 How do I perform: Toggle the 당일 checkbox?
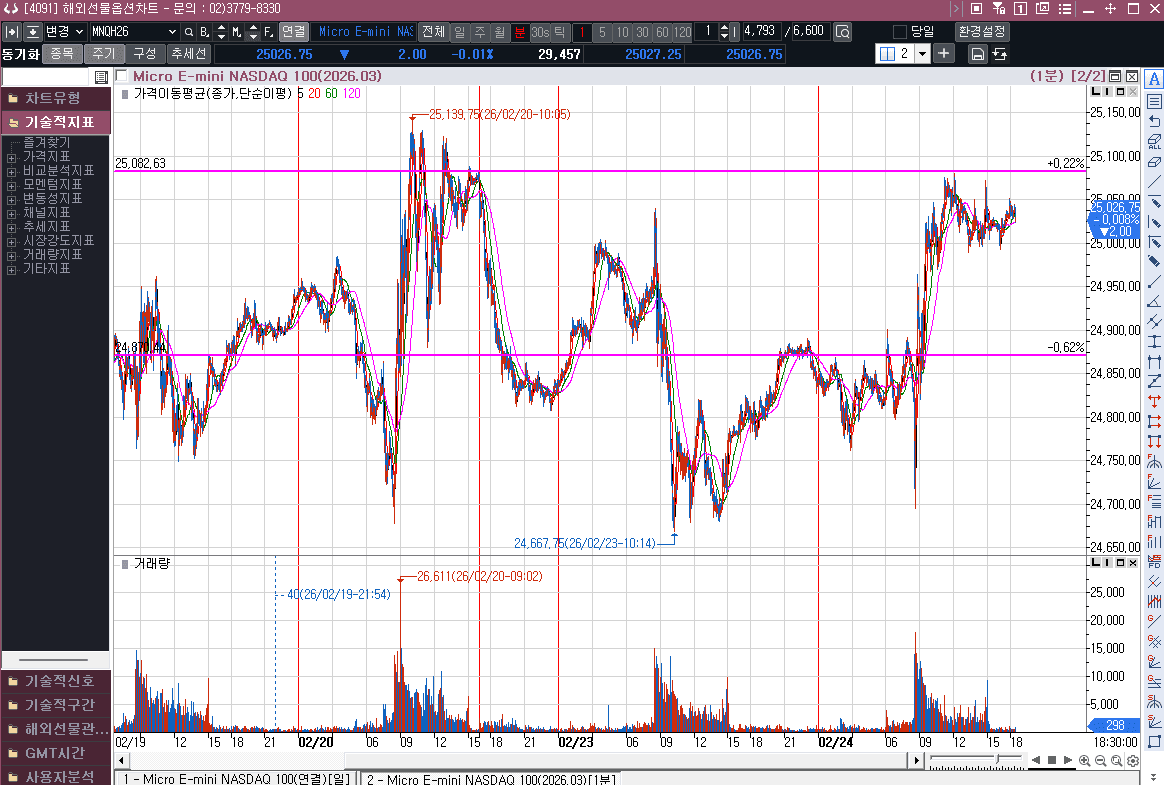(x=900, y=32)
